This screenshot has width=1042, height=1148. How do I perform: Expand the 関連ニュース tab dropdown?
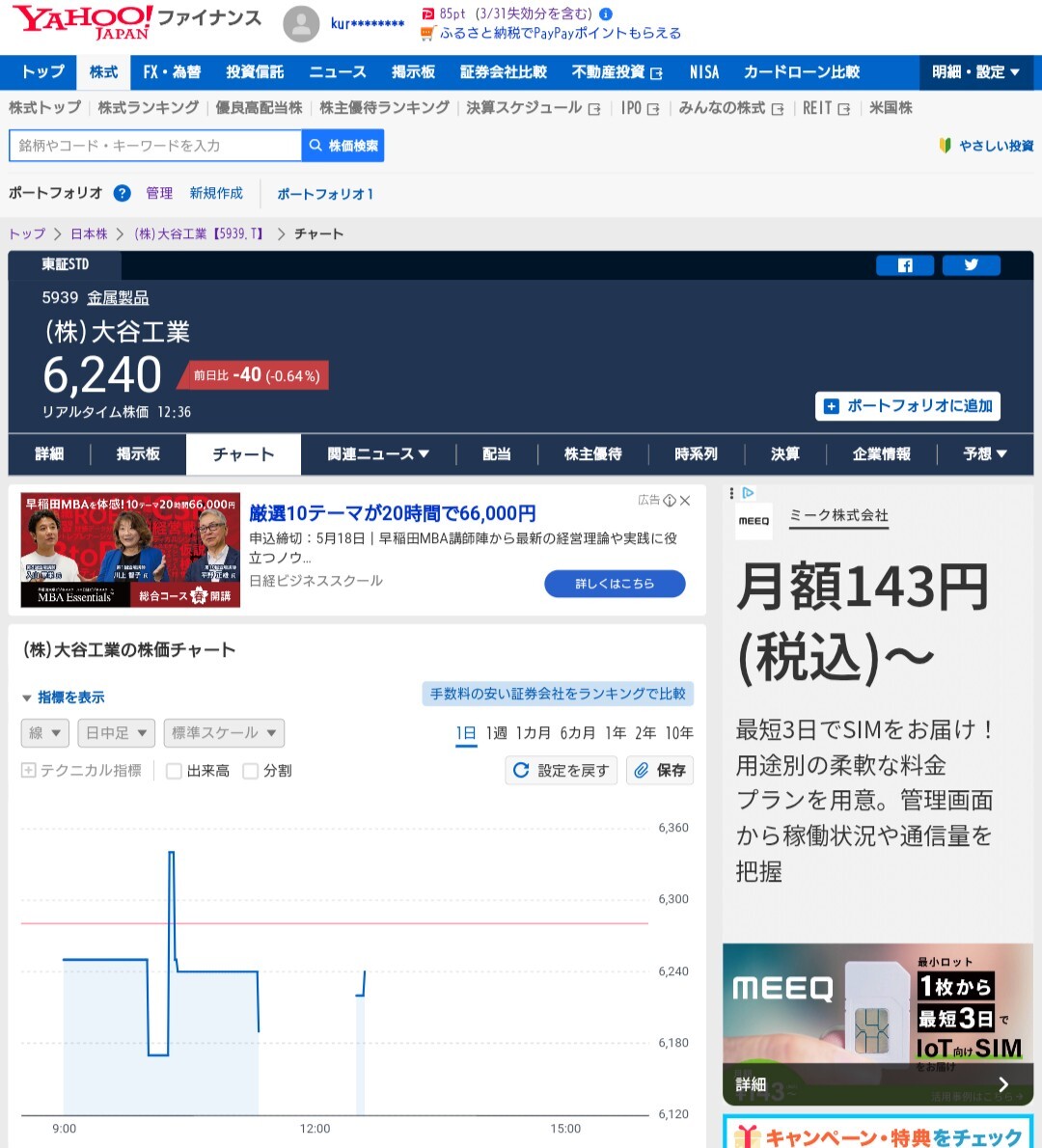[378, 454]
